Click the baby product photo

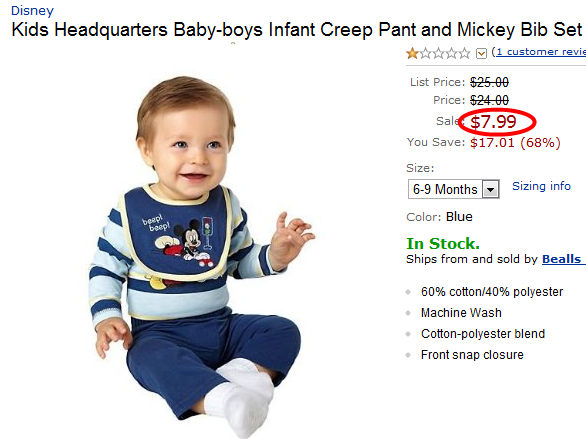[202, 256]
